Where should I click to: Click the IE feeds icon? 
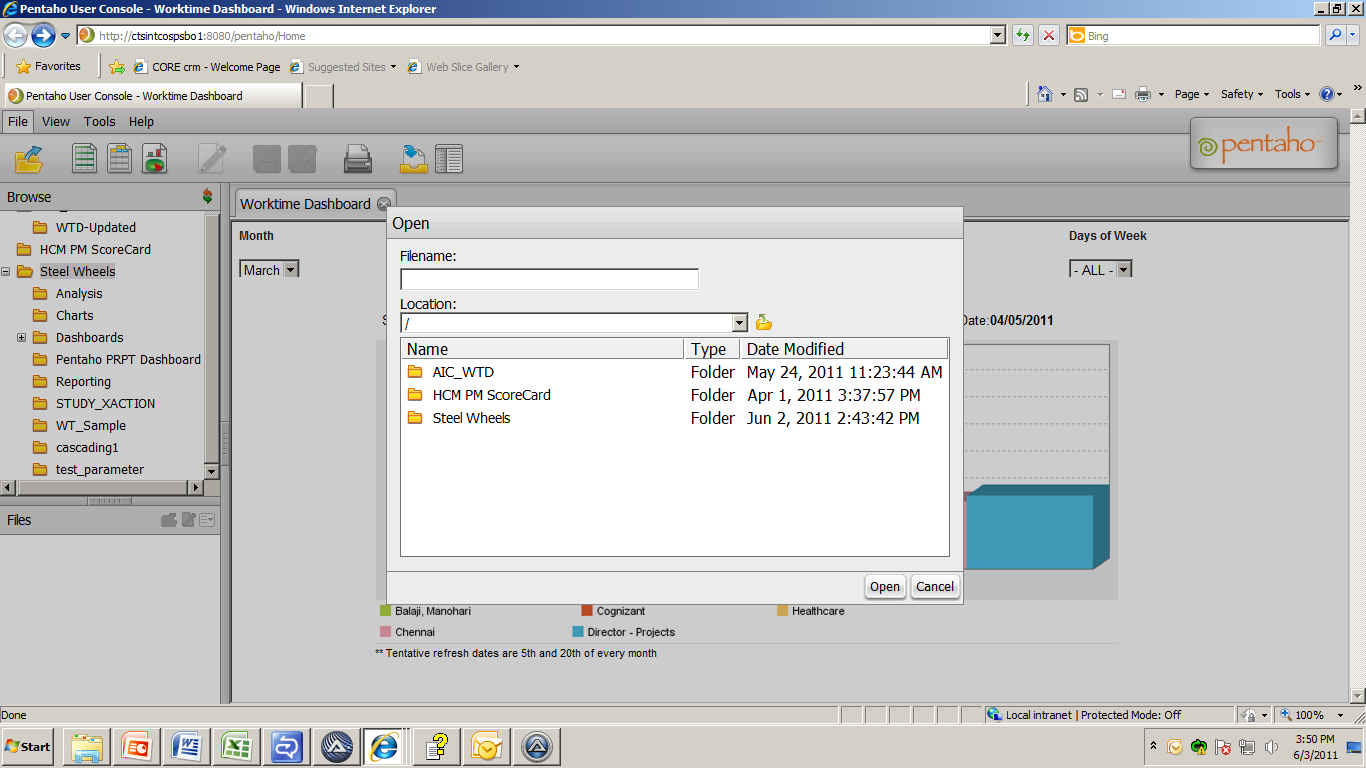pos(1081,94)
